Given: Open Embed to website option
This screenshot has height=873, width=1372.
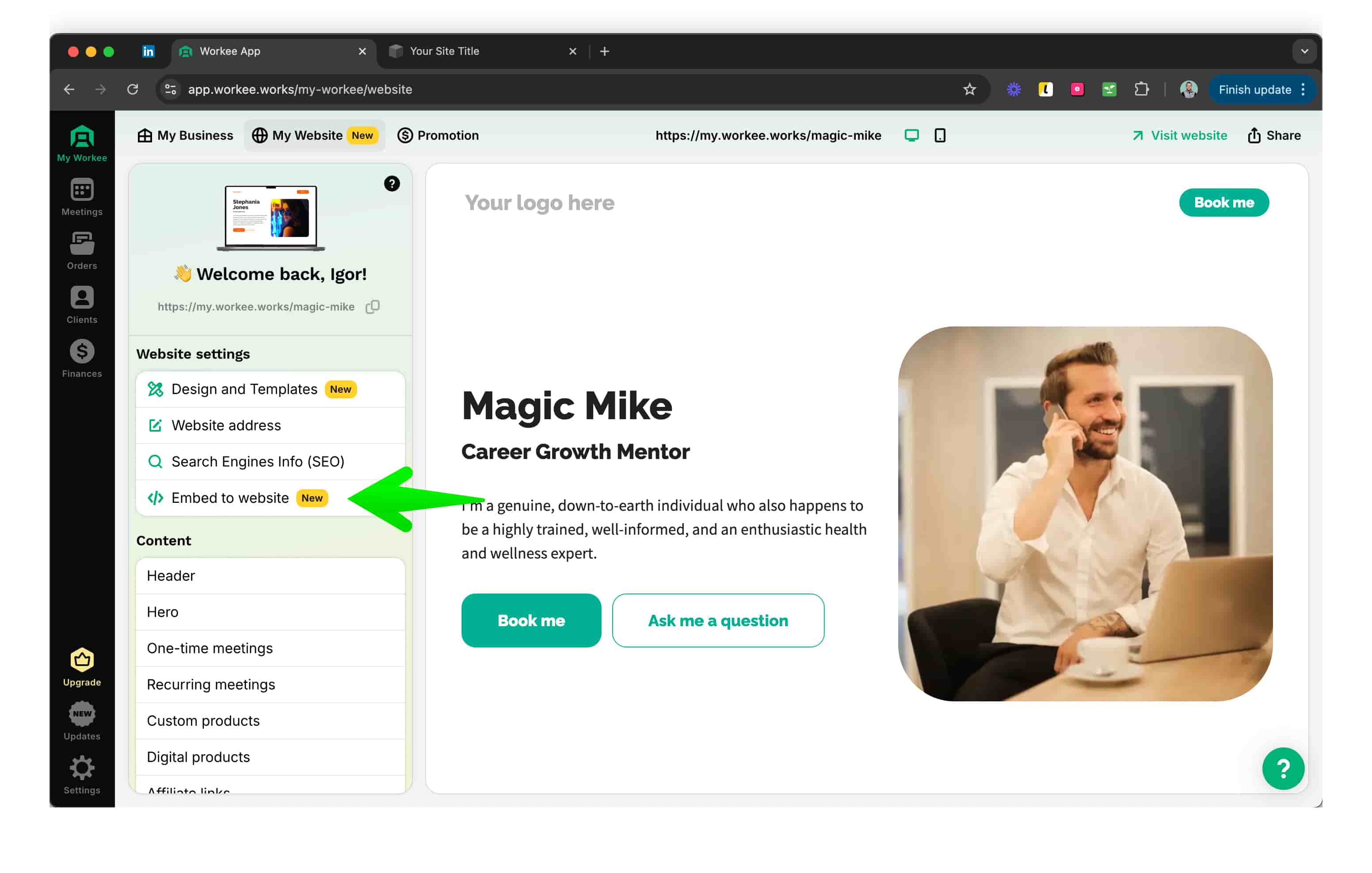Looking at the screenshot, I should [x=271, y=498].
